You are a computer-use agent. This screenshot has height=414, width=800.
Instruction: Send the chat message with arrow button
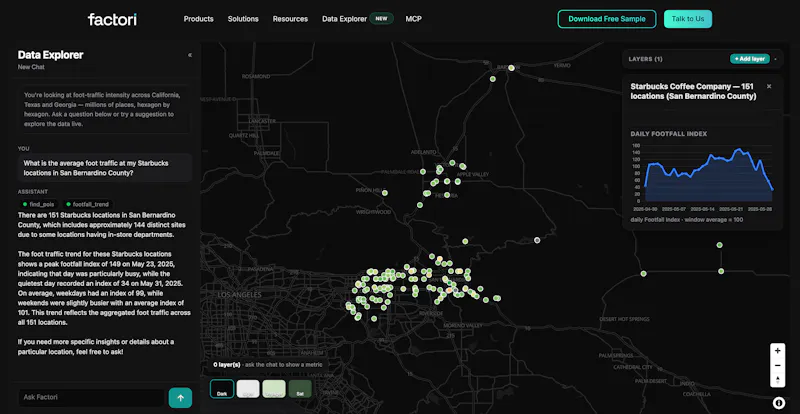point(180,398)
